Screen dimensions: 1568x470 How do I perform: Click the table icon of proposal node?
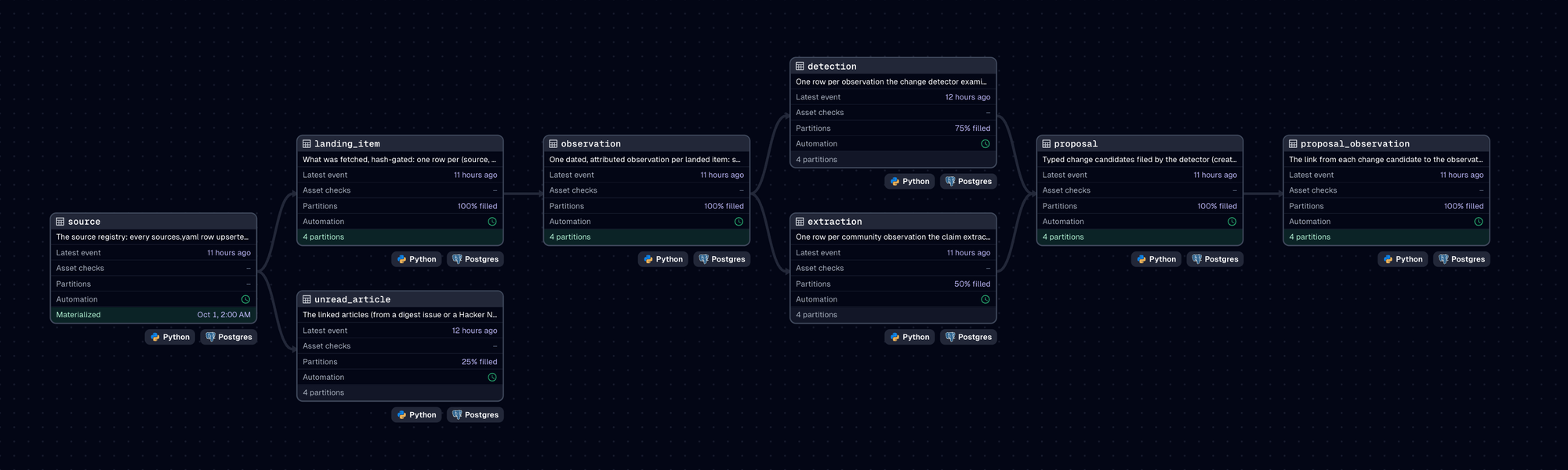click(x=1047, y=144)
